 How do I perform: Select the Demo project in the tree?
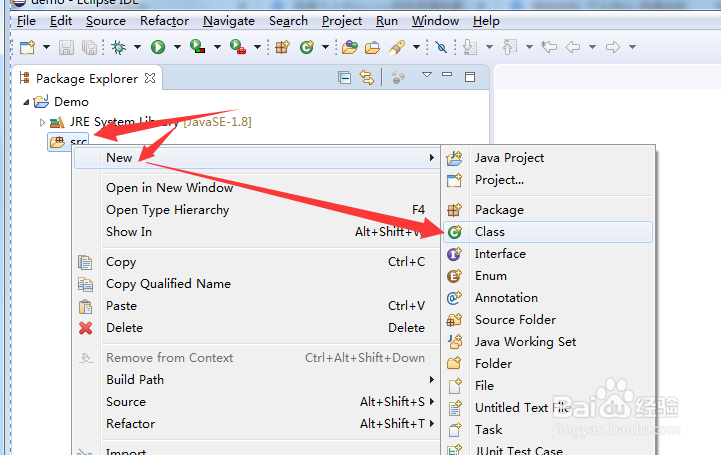coord(71,102)
